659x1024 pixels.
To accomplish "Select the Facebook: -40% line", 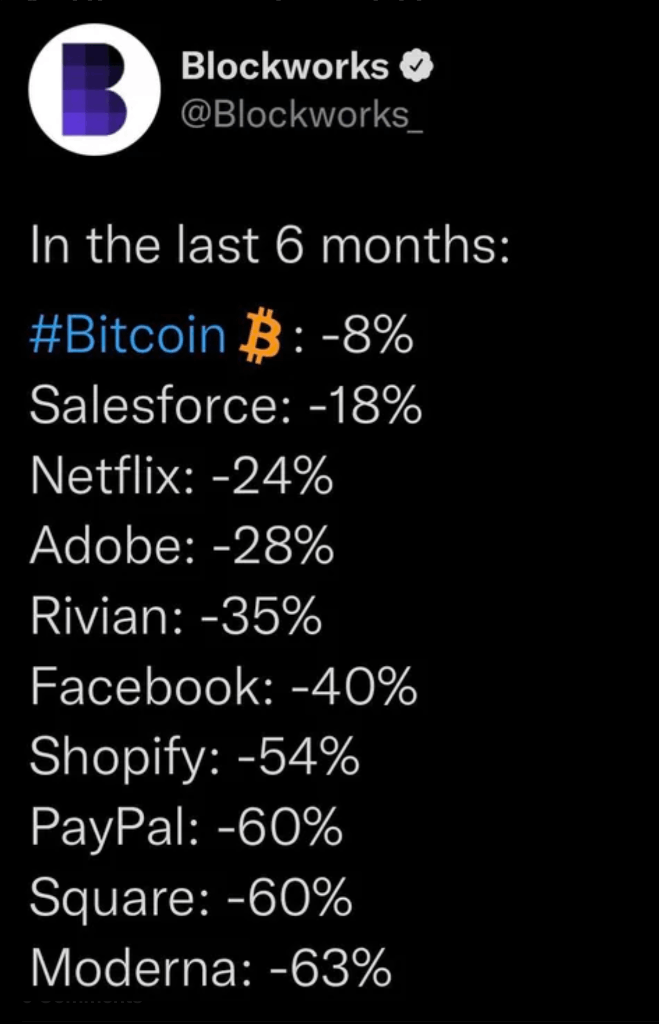I will tap(223, 687).
